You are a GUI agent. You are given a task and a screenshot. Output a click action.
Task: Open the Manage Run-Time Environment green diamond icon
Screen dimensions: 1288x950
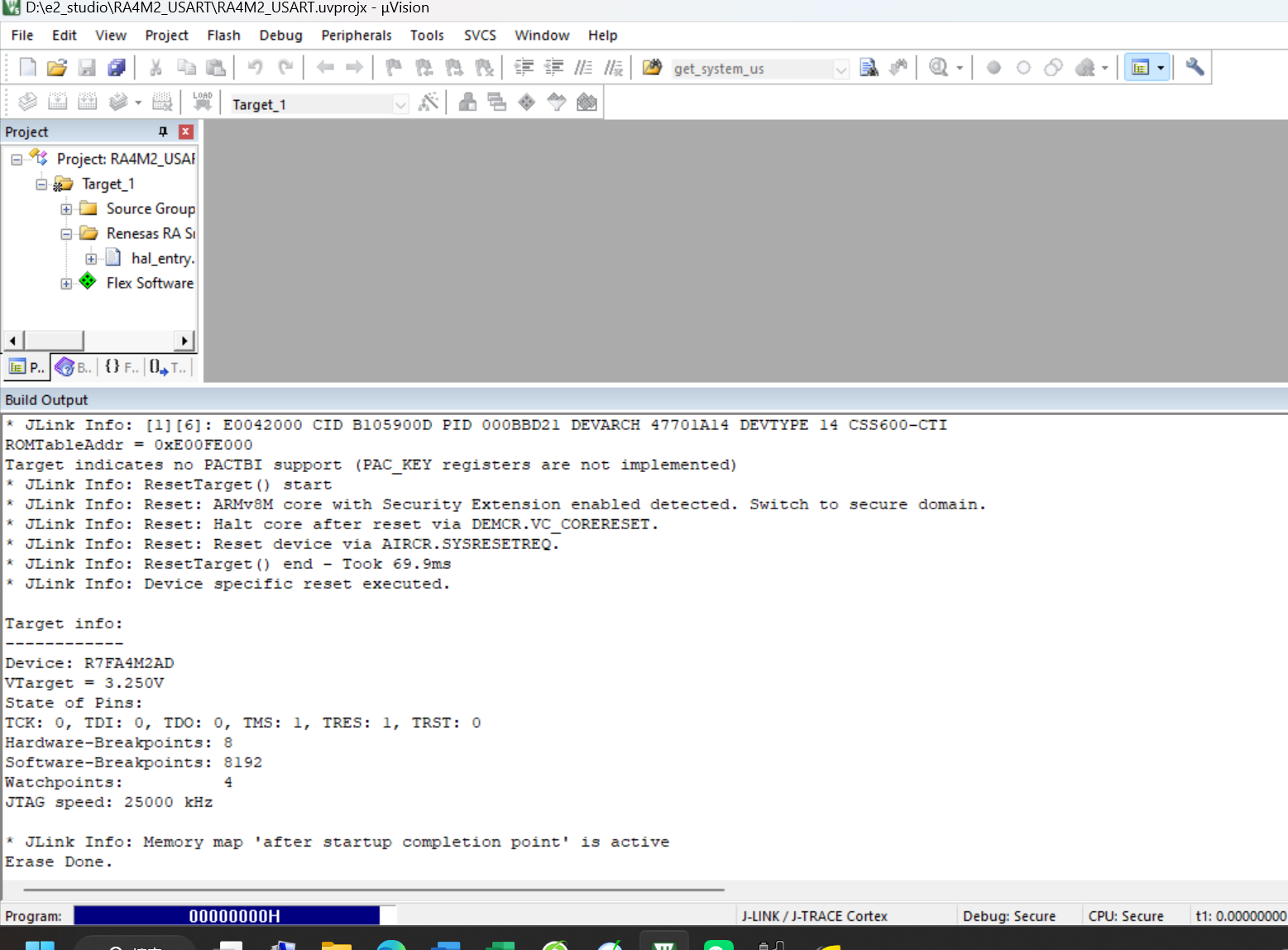527,103
